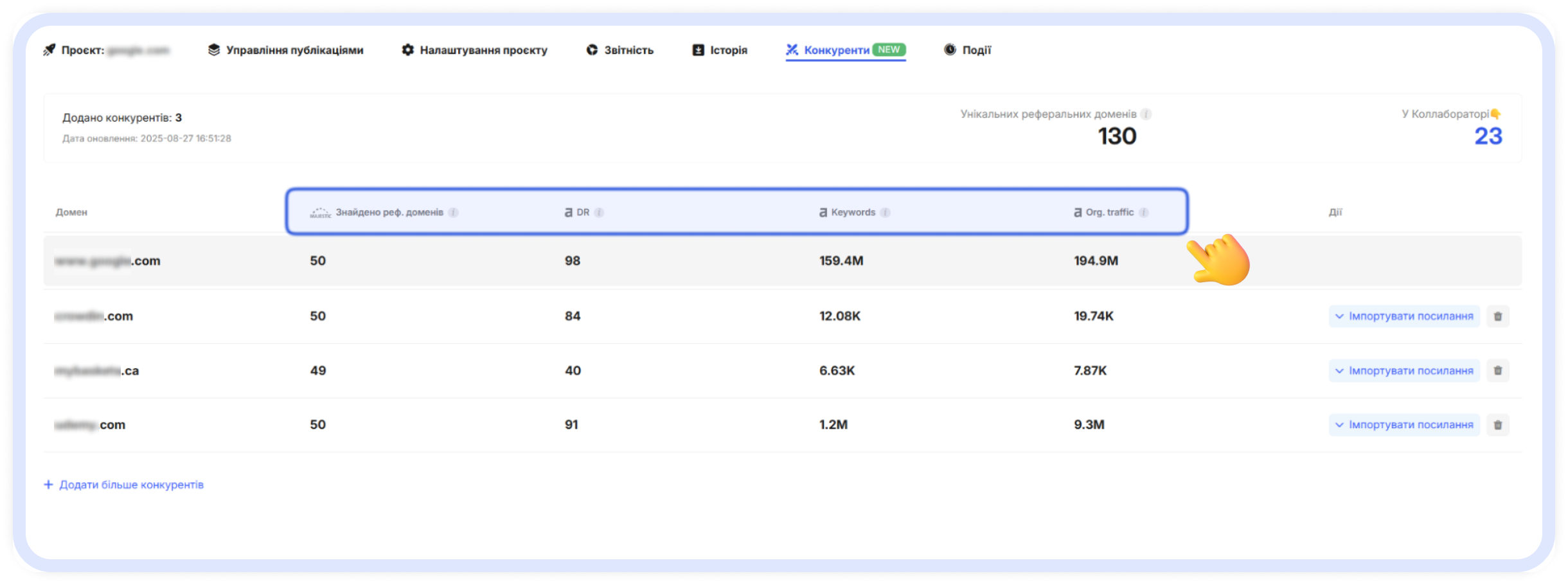Click the download-box icon next to Історія
The width and height of the screenshot is (1568, 585).
tap(699, 50)
